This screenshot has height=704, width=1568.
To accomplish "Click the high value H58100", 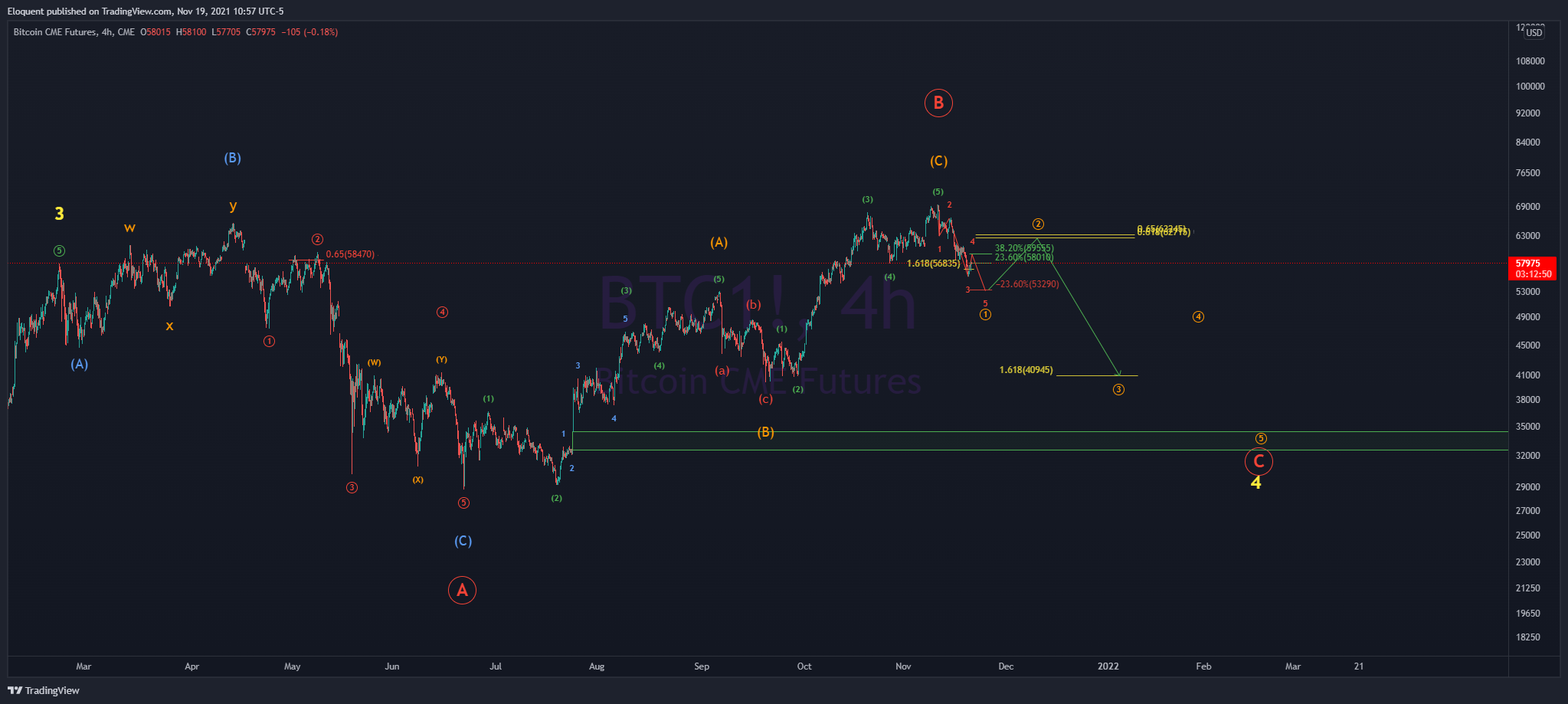I will pos(191,32).
